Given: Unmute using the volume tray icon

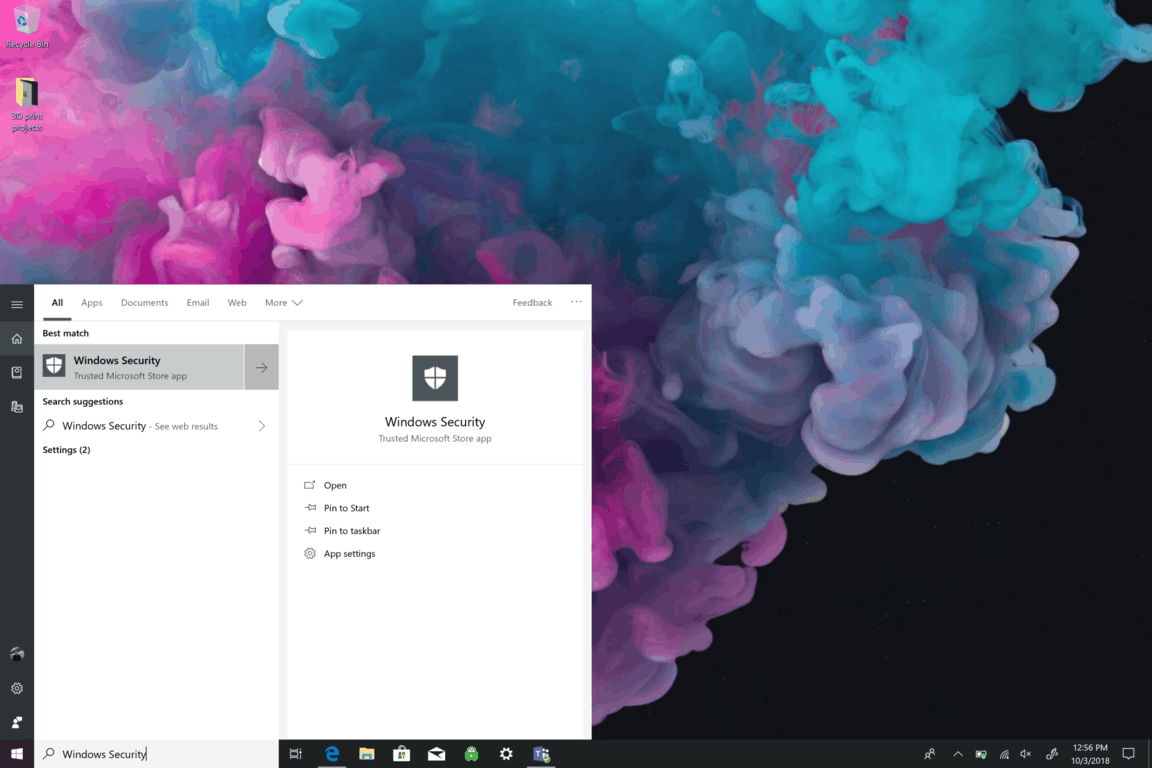Looking at the screenshot, I should click(1027, 754).
